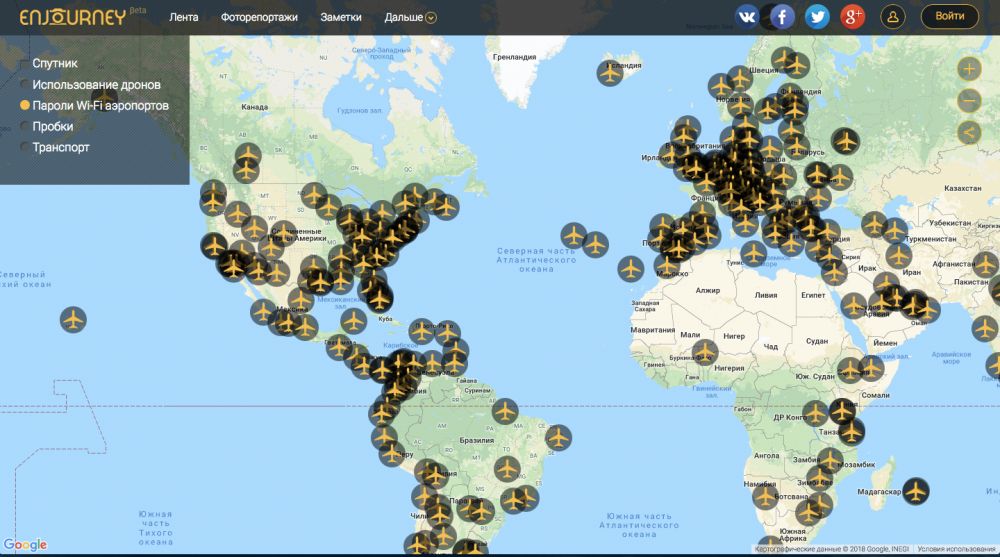Click the Ангола country label
The height and width of the screenshot is (557, 1000).
pyautogui.click(x=766, y=456)
